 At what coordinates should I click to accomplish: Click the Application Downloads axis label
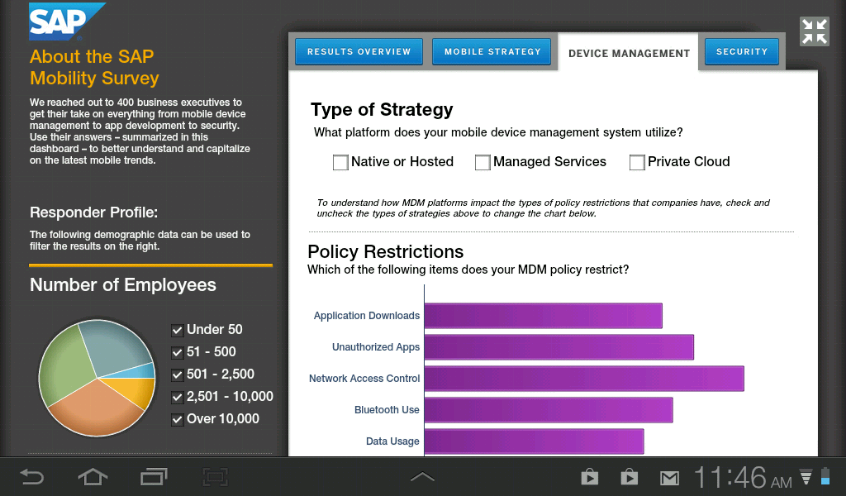click(366, 315)
